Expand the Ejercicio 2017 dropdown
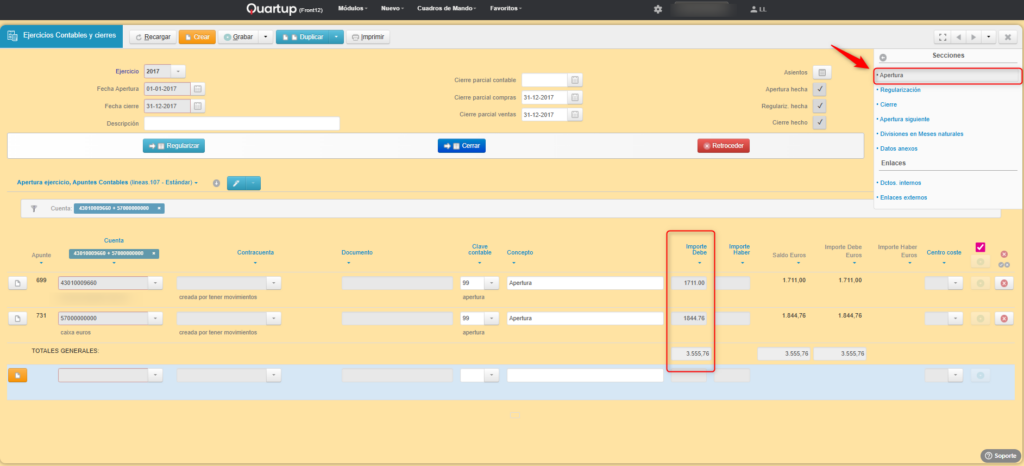1024x466 pixels. (x=178, y=72)
